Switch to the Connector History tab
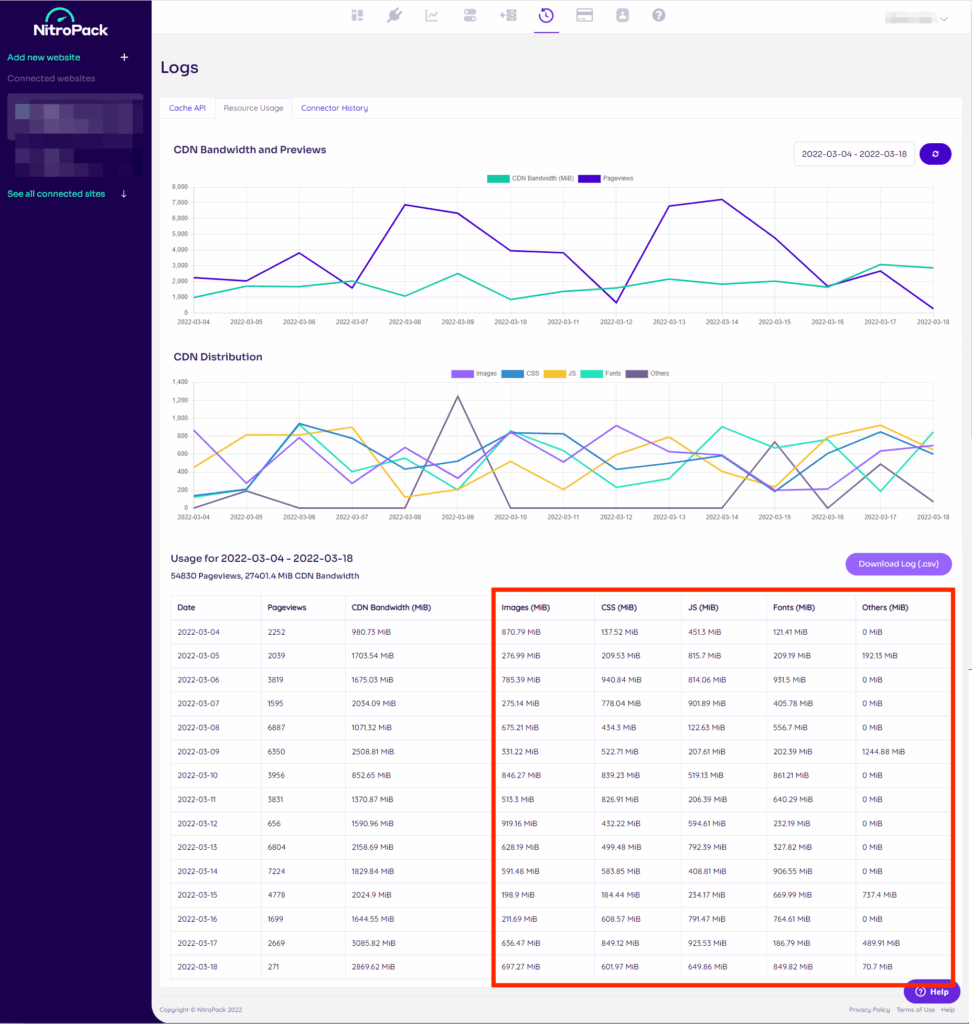 point(334,108)
